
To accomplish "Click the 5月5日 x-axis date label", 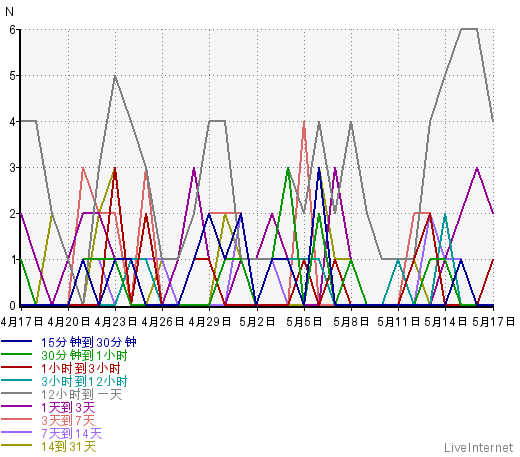I will click(x=304, y=322).
